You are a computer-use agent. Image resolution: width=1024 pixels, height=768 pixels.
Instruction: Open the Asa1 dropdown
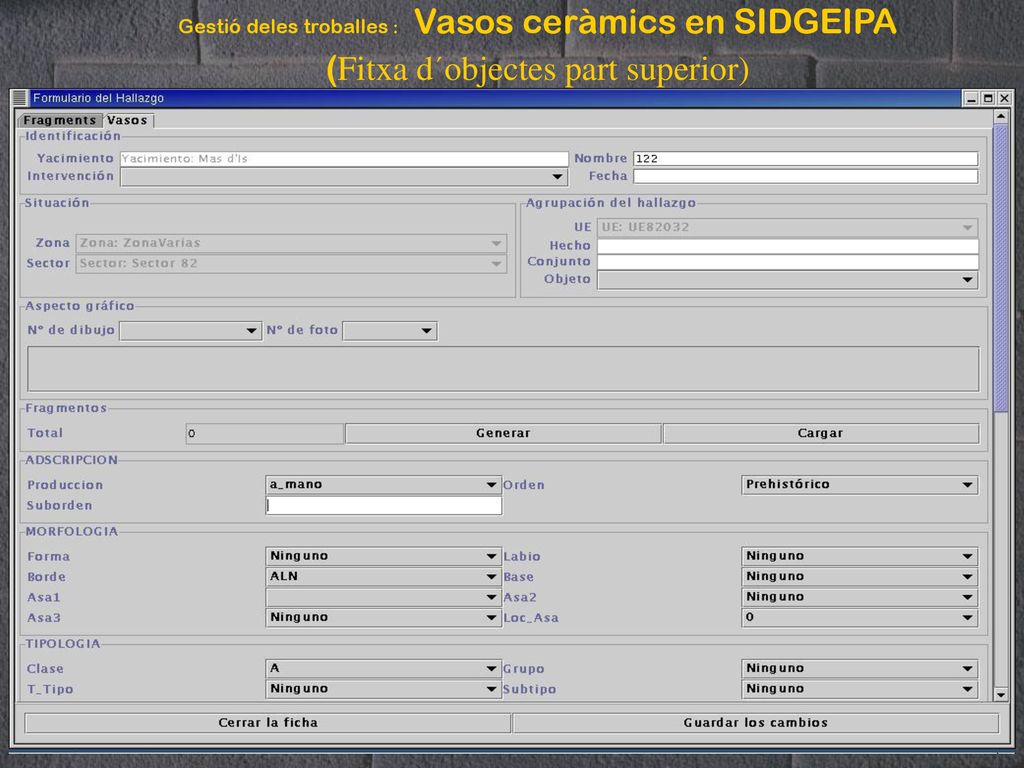pos(383,597)
